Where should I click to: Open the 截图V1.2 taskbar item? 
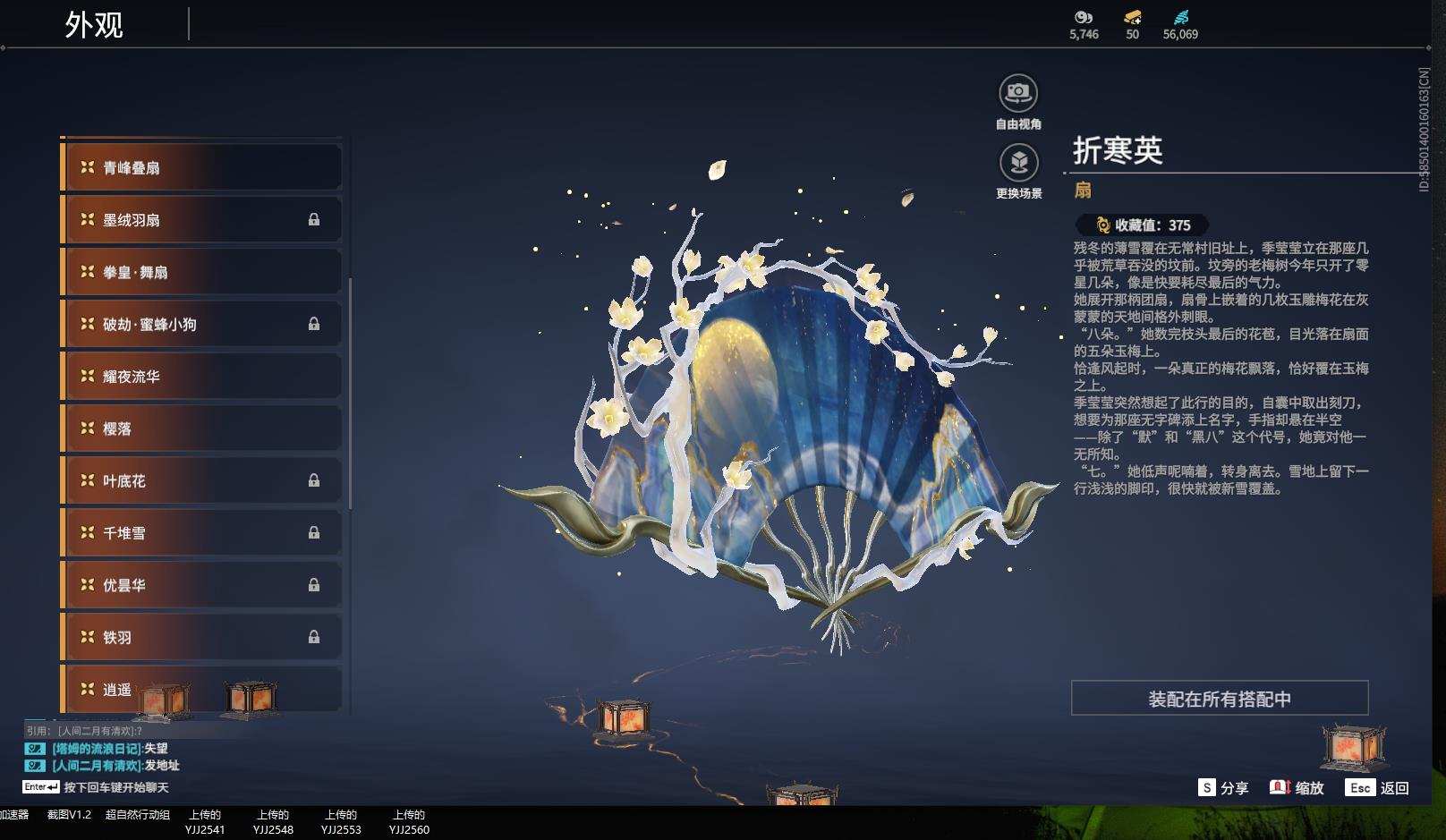pyautogui.click(x=69, y=815)
